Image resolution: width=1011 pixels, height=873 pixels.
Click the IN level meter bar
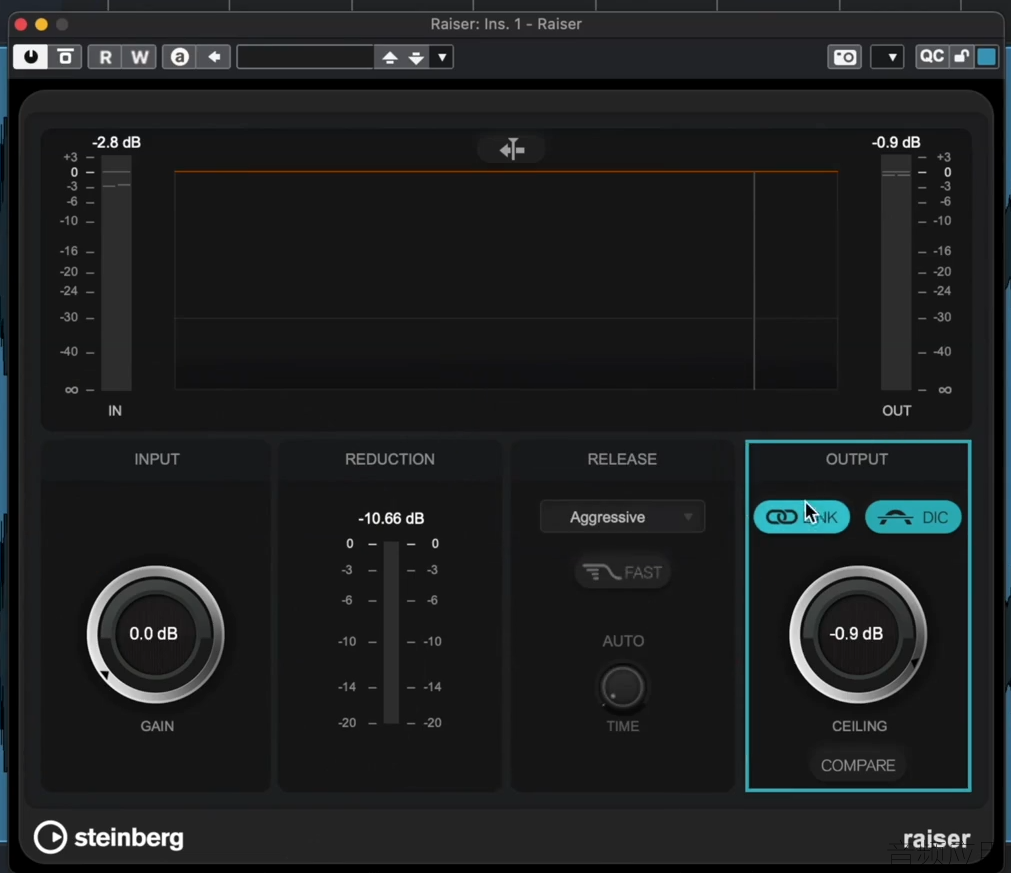(x=116, y=273)
